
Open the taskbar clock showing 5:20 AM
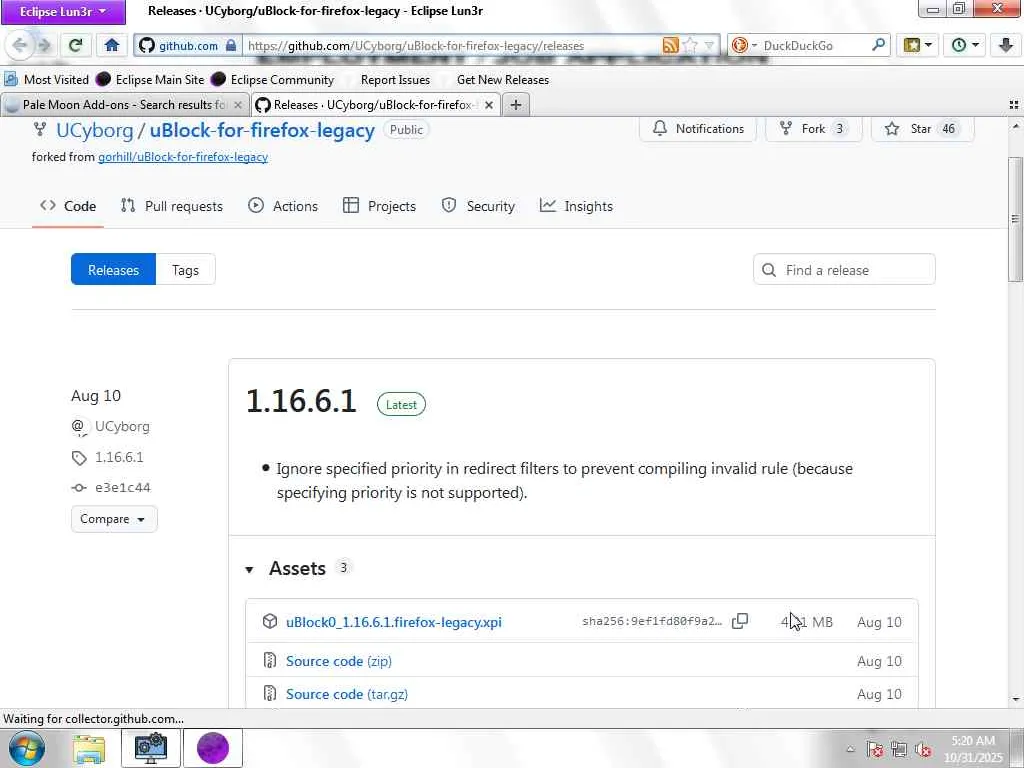974,749
